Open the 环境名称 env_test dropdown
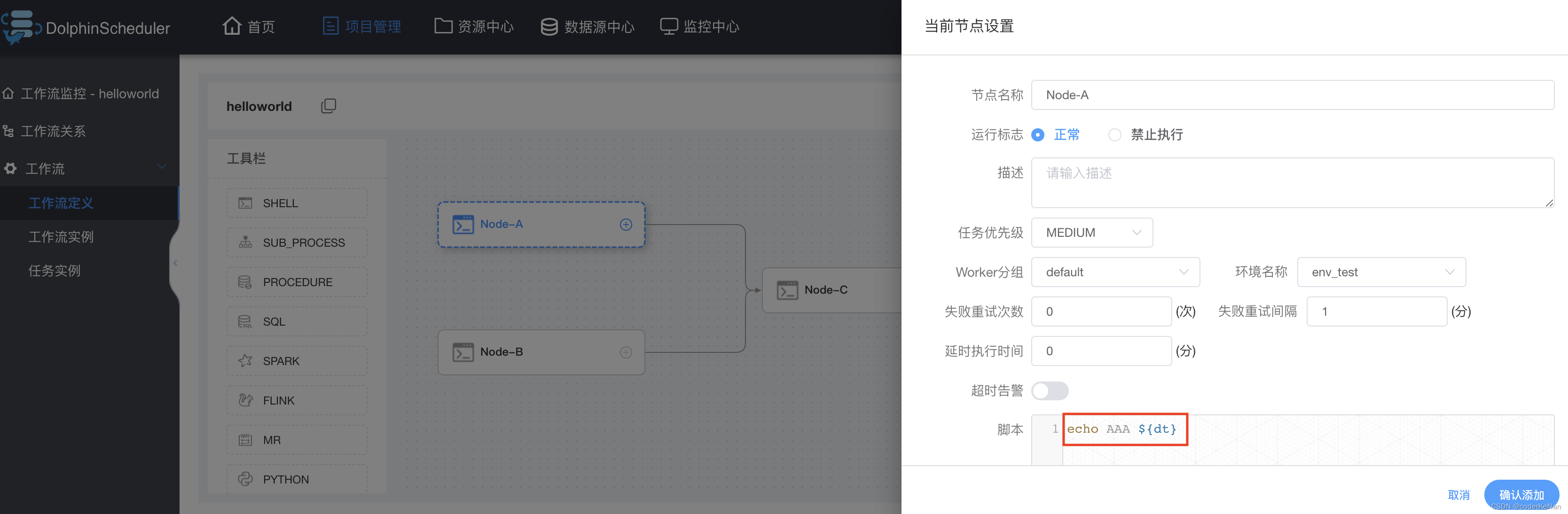The height and width of the screenshot is (514, 1568). point(1381,272)
